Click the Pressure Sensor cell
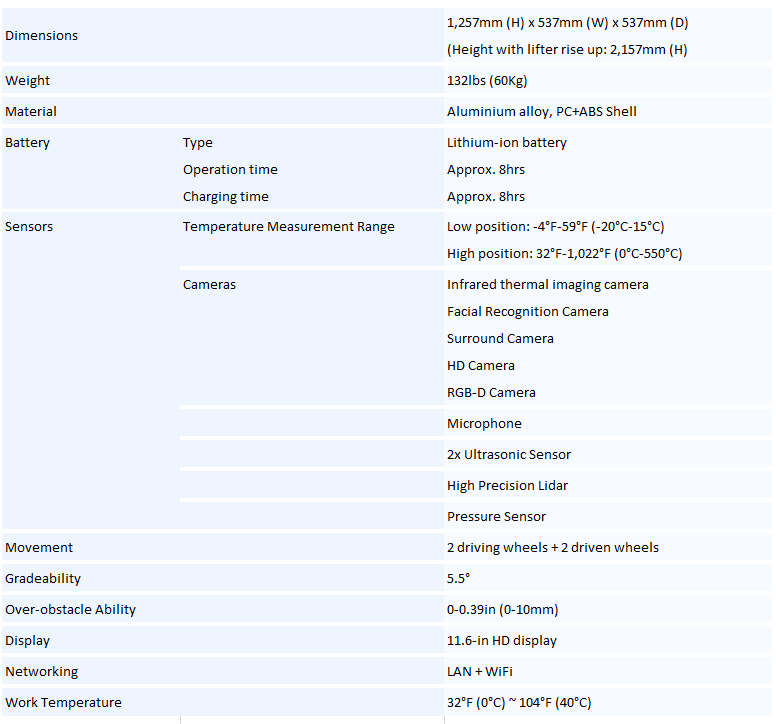This screenshot has height=724, width=776. click(496, 517)
